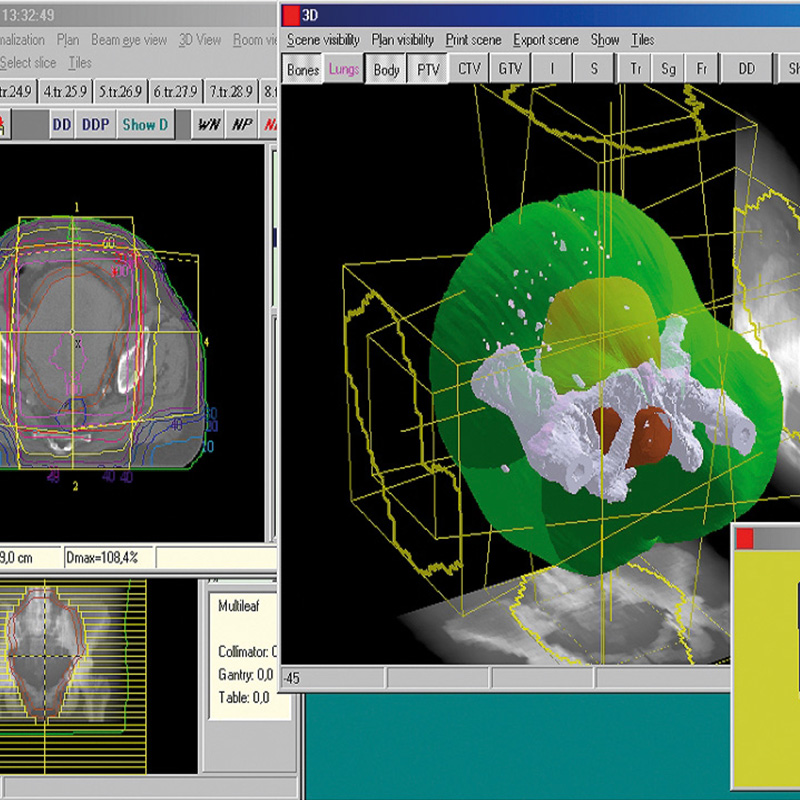Click the Multileaf label

(239, 606)
